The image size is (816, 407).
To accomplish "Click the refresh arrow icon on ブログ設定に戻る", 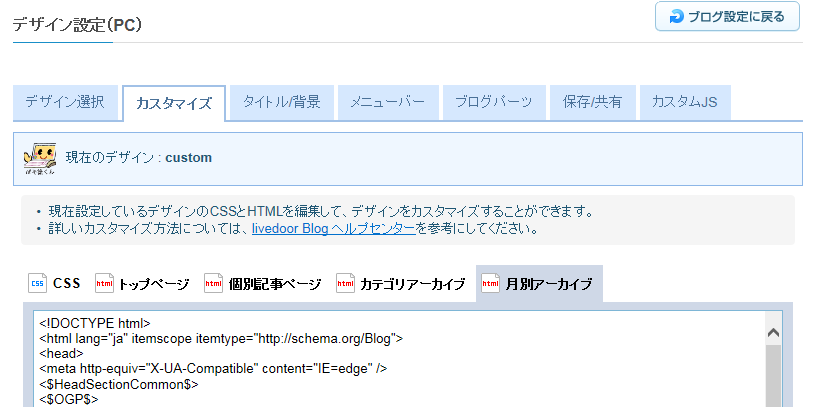I will (676, 16).
